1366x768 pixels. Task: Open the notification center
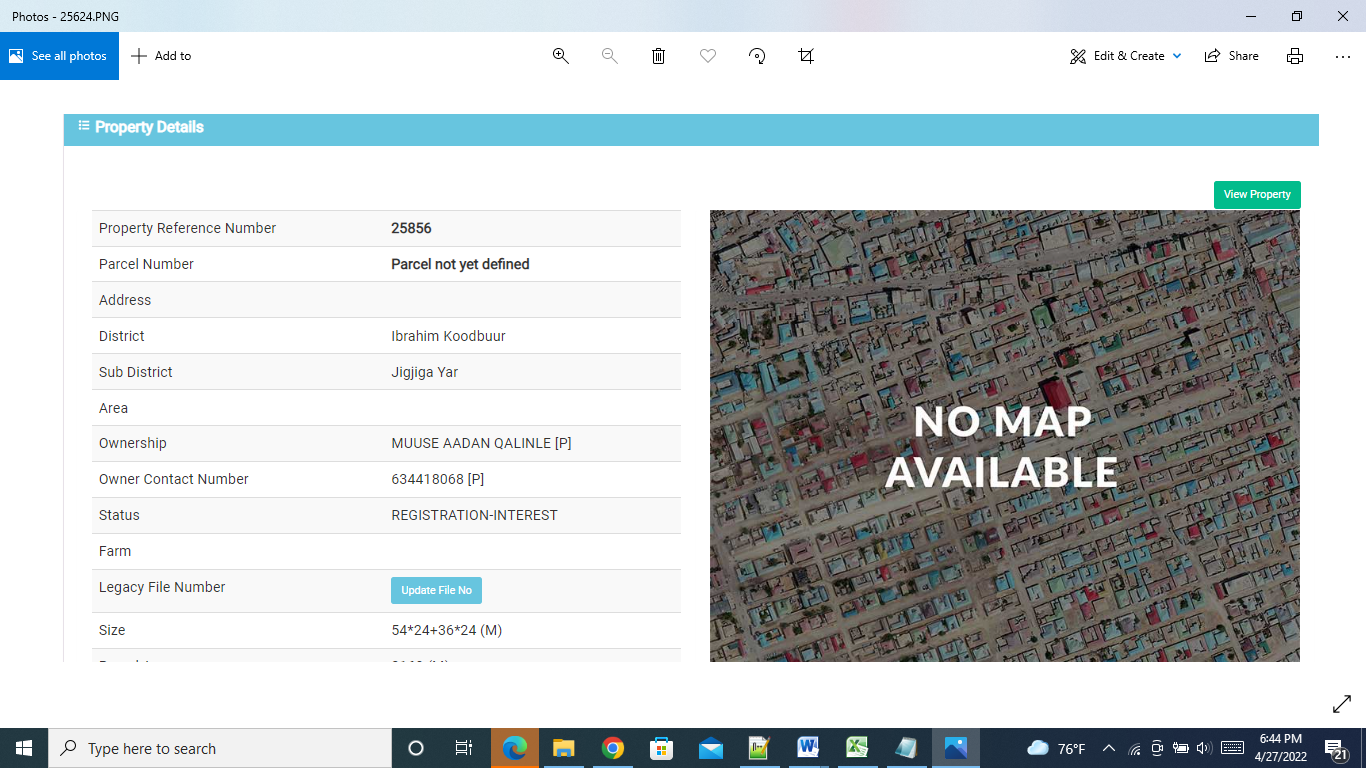(1337, 748)
